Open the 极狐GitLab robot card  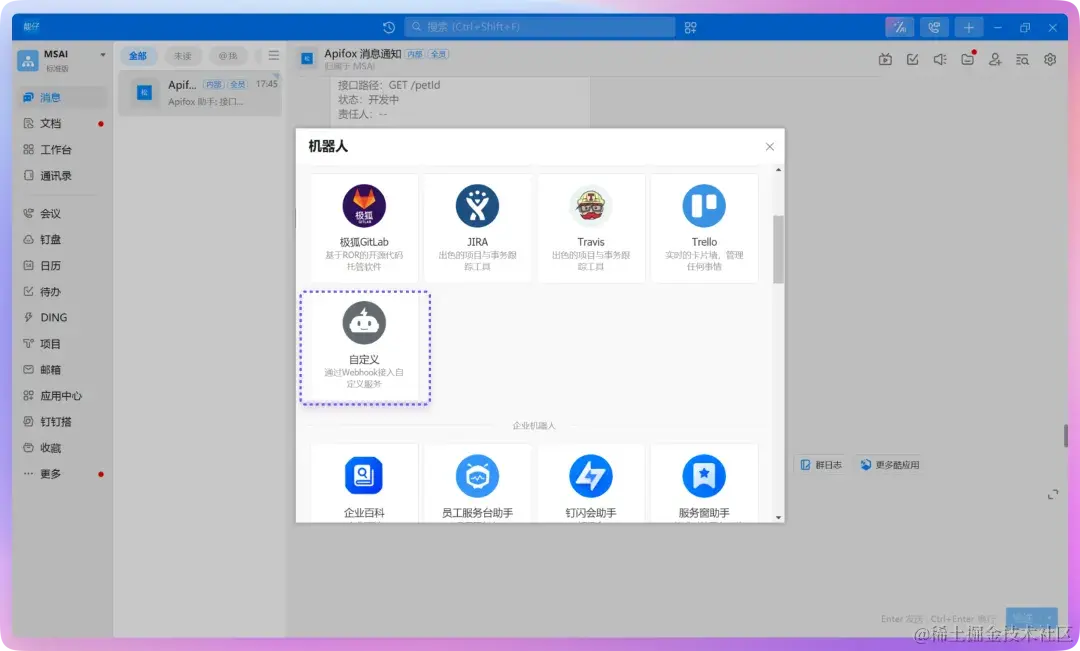(364, 228)
